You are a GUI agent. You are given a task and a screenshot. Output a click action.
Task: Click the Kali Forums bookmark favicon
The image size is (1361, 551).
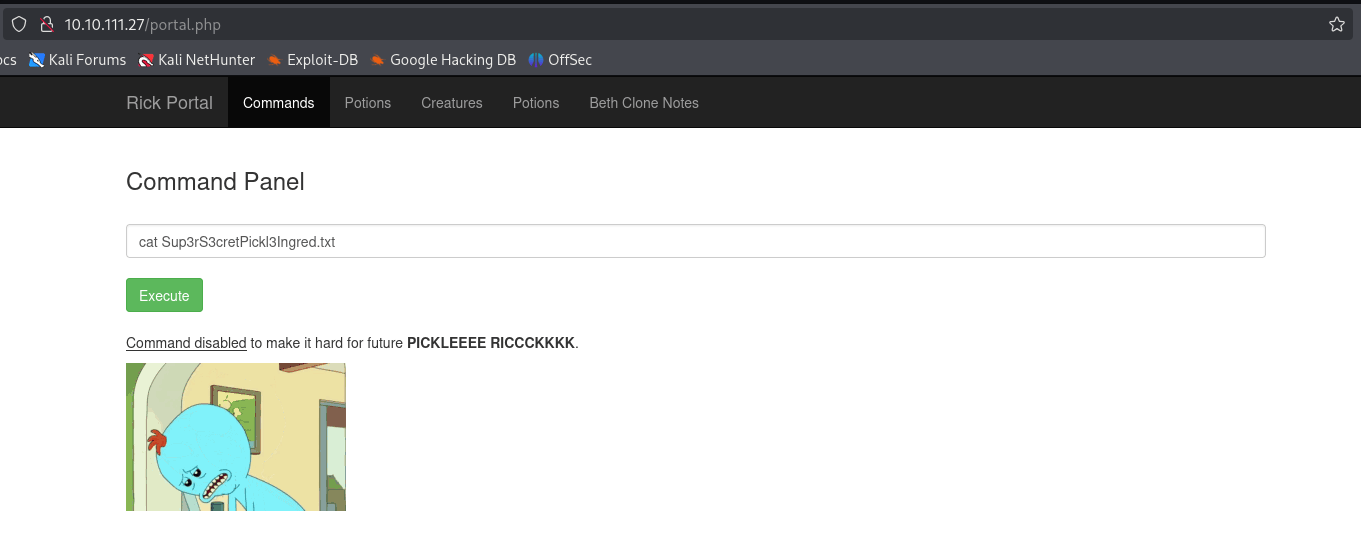click(37, 60)
